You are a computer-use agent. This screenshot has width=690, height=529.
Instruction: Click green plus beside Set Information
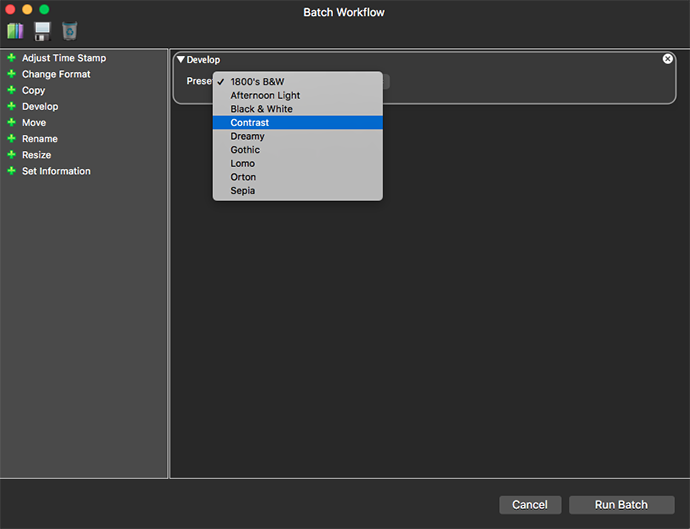[x=11, y=171]
